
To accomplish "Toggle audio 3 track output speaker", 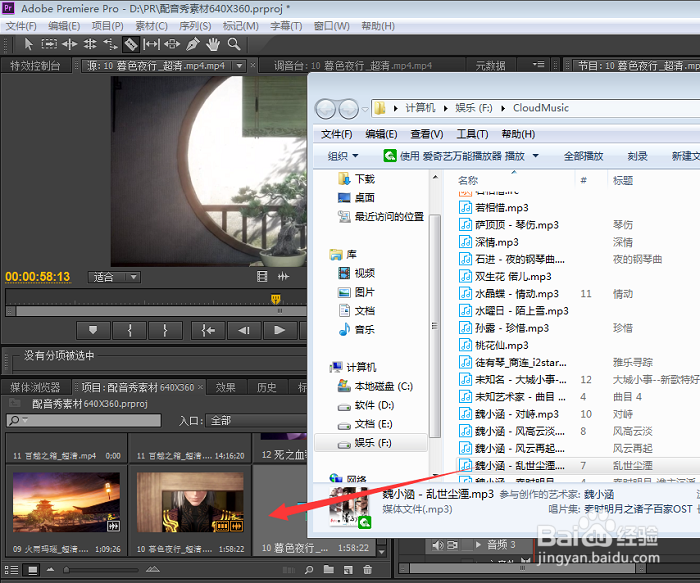I will (x=438, y=545).
